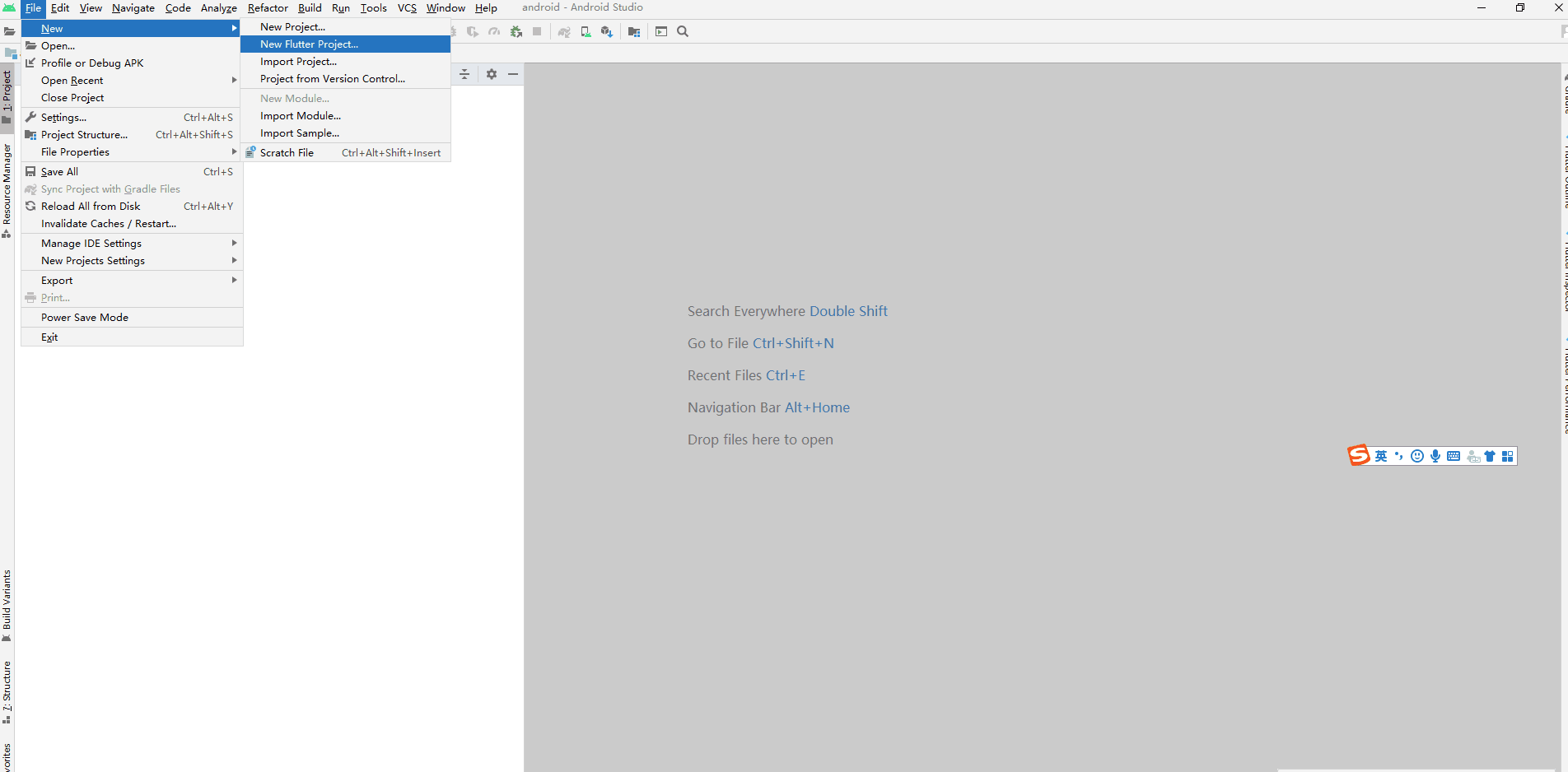Screen dimensions: 1568x772
Task: Open Project Structure folder toolbar icon
Action: (x=634, y=31)
